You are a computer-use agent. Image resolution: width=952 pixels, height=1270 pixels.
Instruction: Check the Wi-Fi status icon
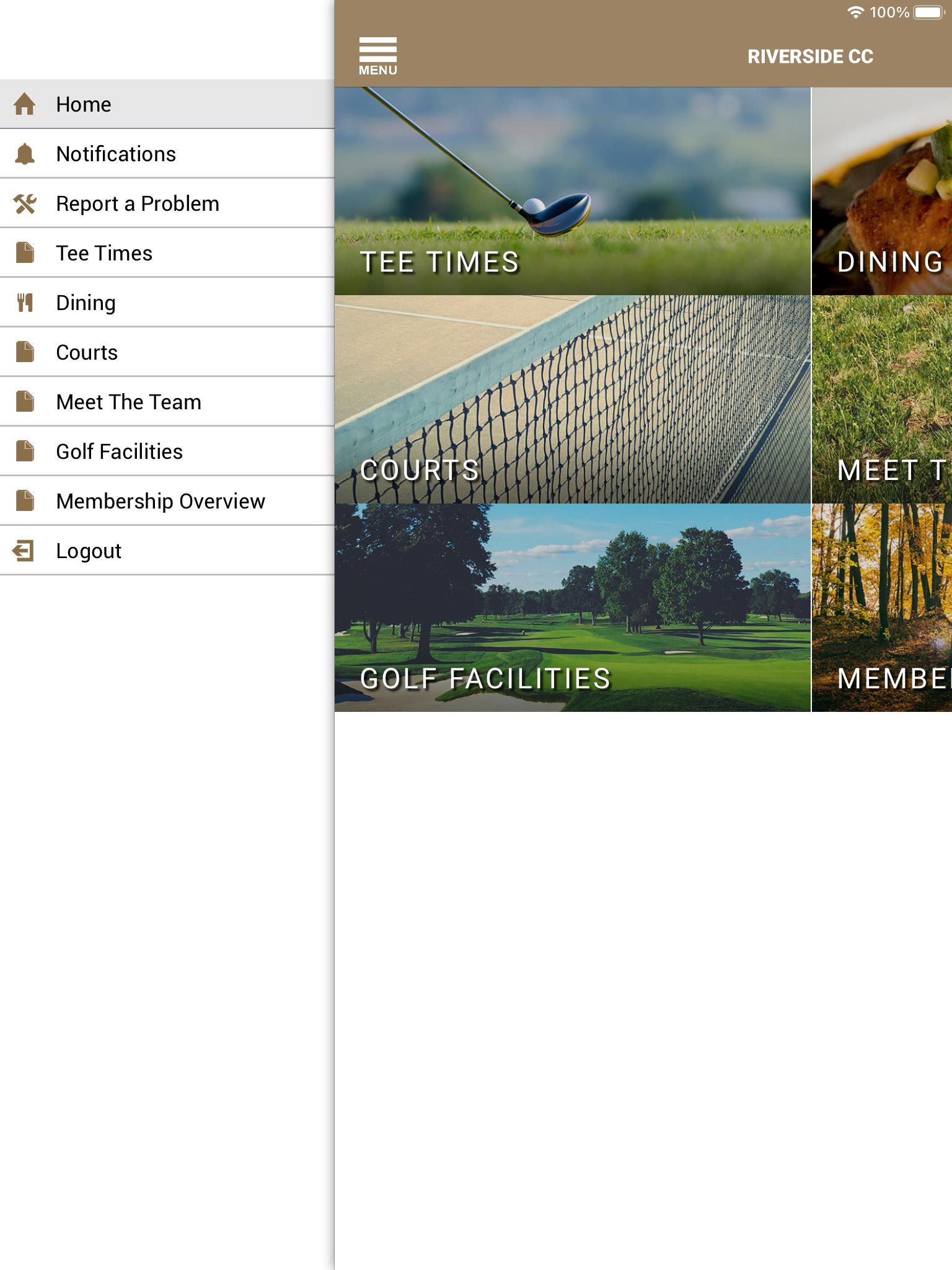coord(855,12)
